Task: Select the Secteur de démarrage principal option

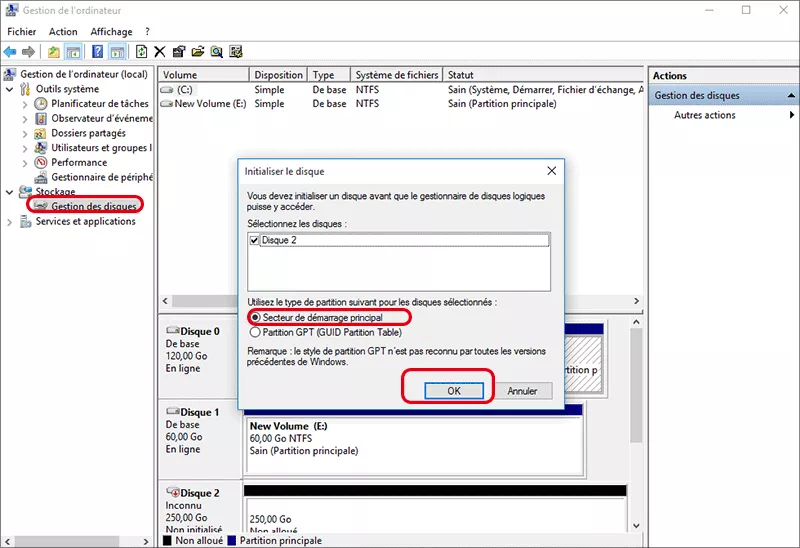Action: [254, 317]
